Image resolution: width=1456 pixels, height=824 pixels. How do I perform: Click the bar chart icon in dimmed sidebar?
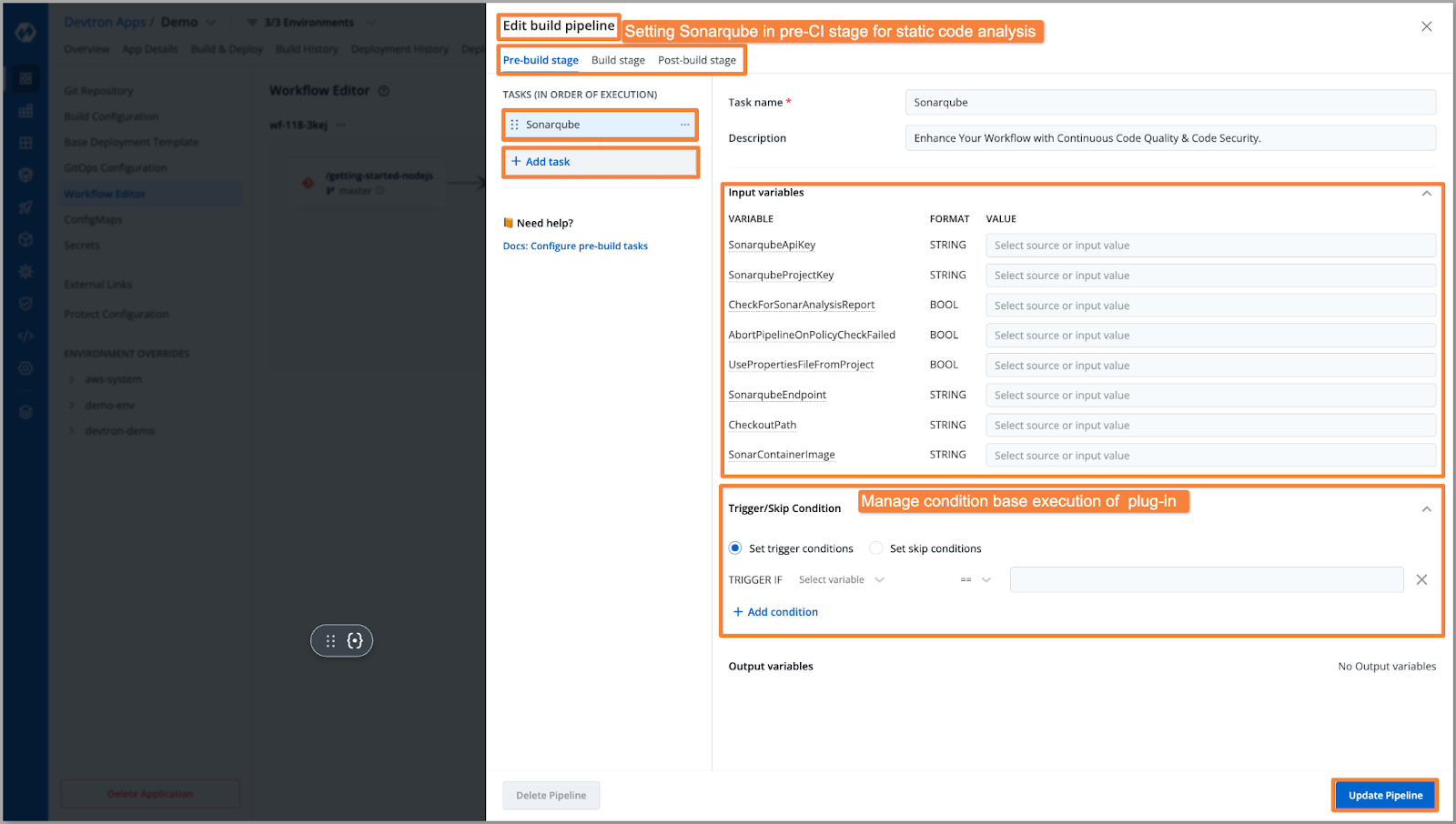(x=25, y=111)
